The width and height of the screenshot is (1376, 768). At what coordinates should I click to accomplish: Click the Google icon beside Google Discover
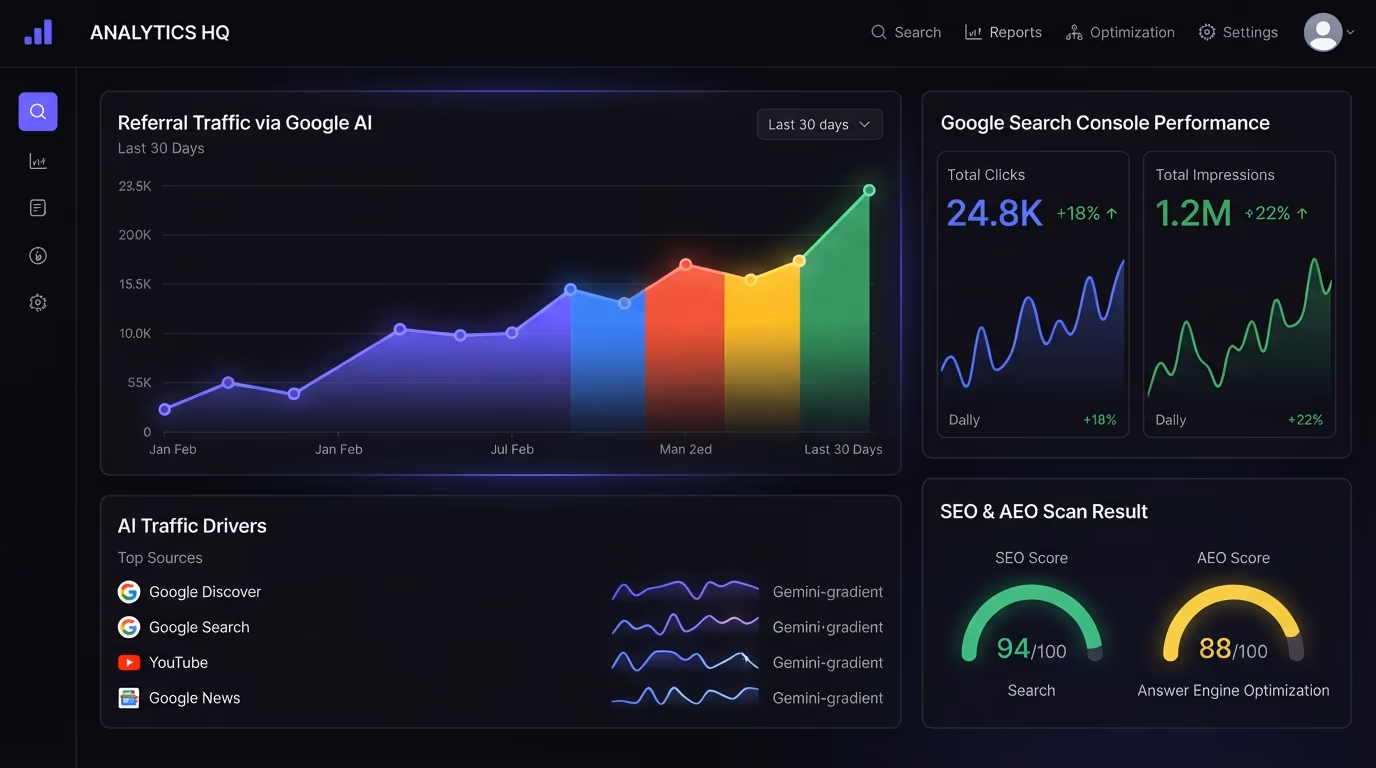[x=129, y=592]
